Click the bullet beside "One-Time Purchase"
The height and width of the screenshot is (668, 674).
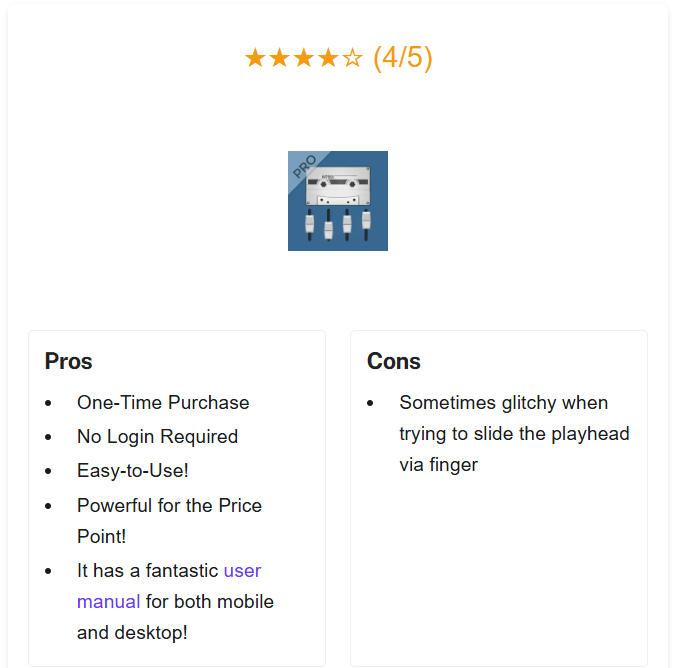(x=49, y=404)
